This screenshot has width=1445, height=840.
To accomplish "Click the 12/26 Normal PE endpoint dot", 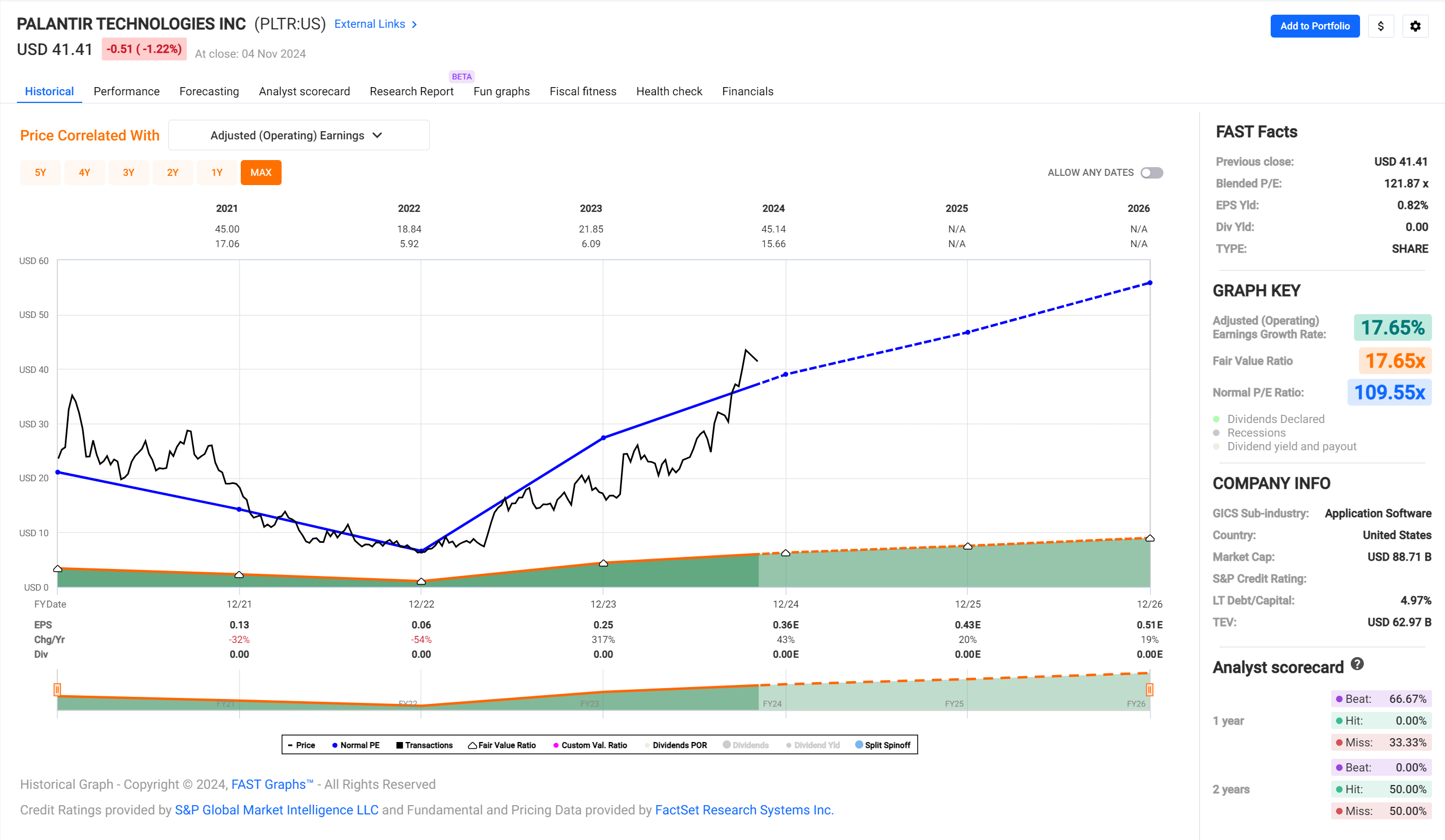I will [x=1150, y=283].
